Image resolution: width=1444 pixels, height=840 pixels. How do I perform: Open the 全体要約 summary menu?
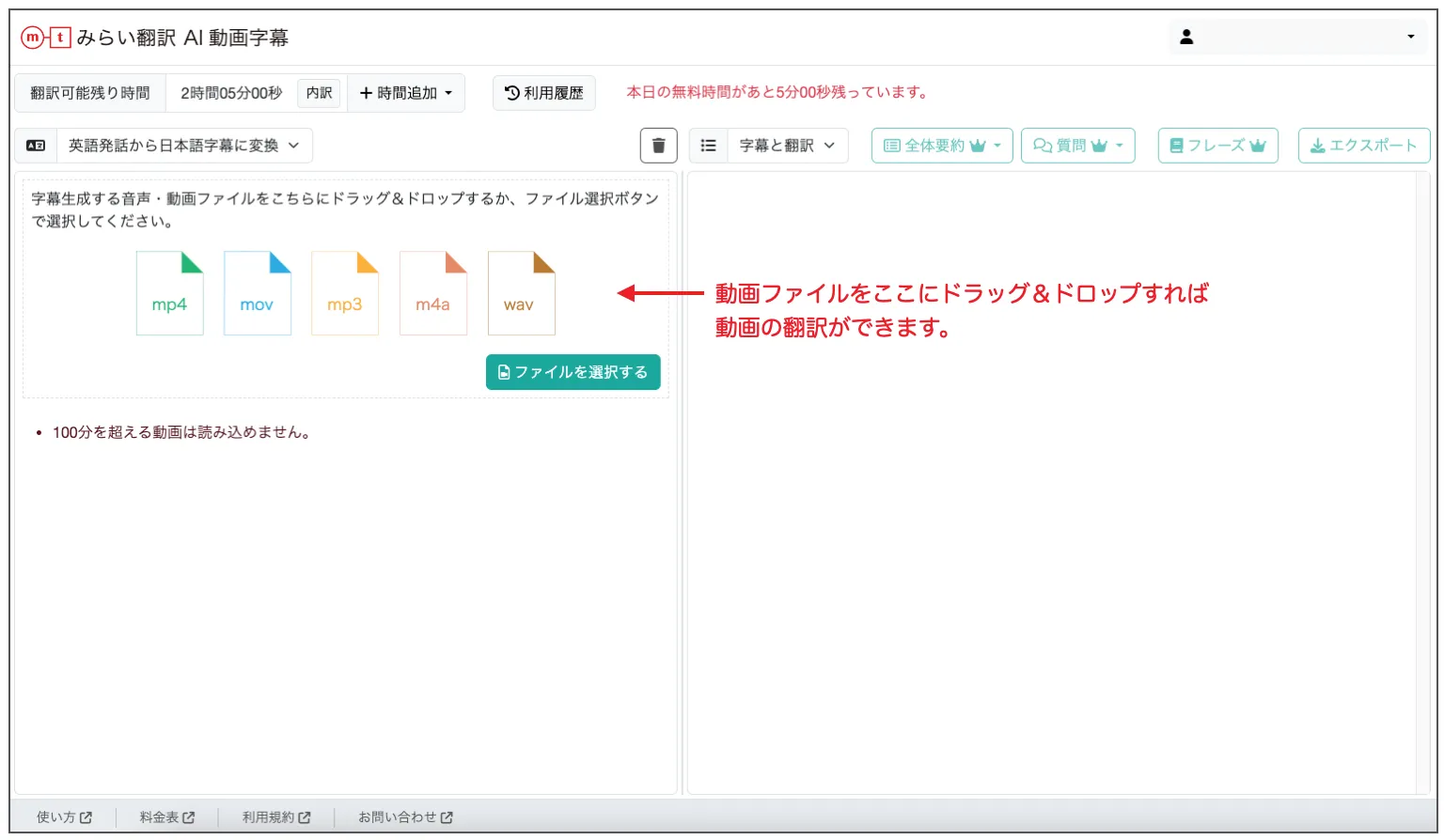click(x=941, y=145)
